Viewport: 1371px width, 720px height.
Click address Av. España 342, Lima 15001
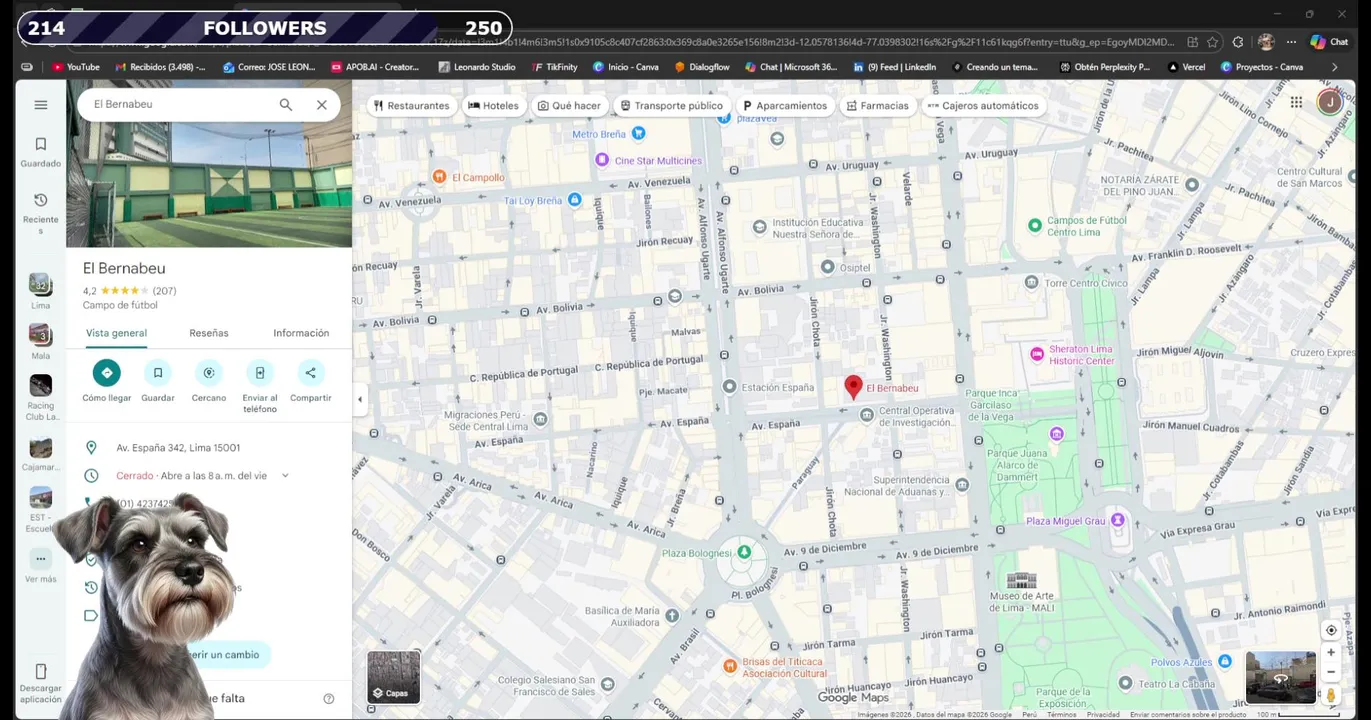click(x=178, y=448)
